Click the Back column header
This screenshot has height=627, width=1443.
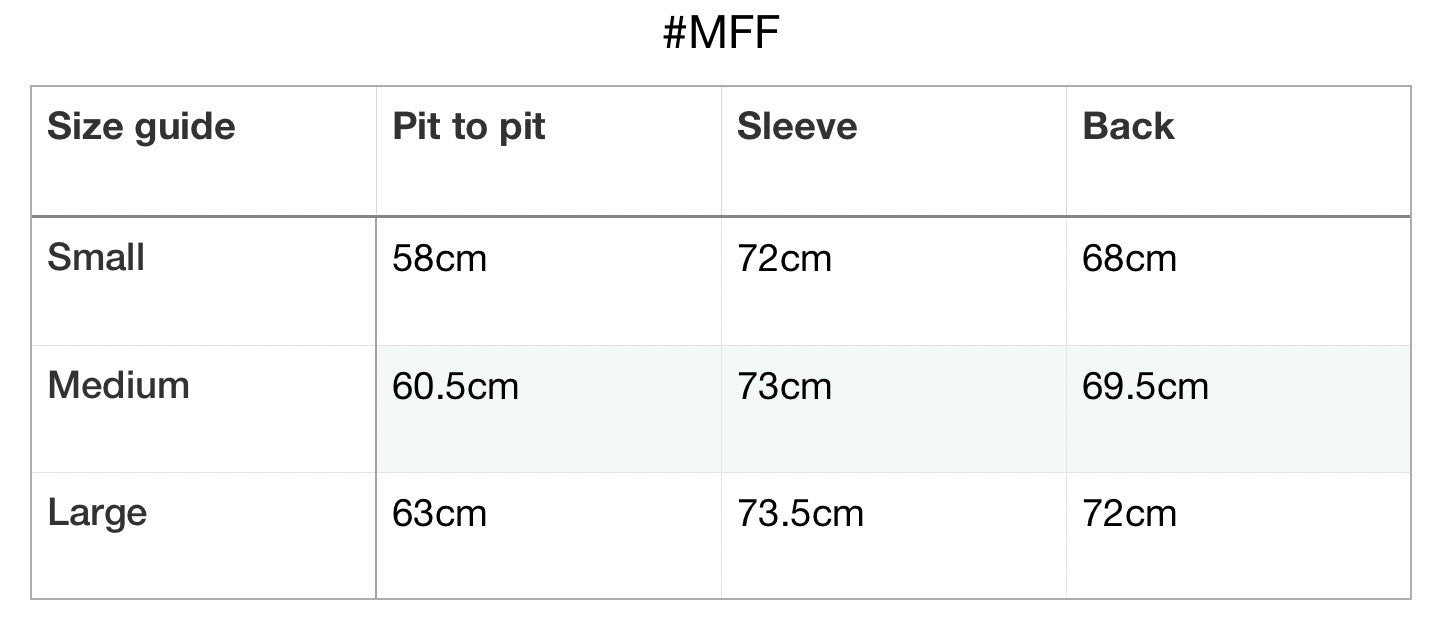pos(1128,127)
